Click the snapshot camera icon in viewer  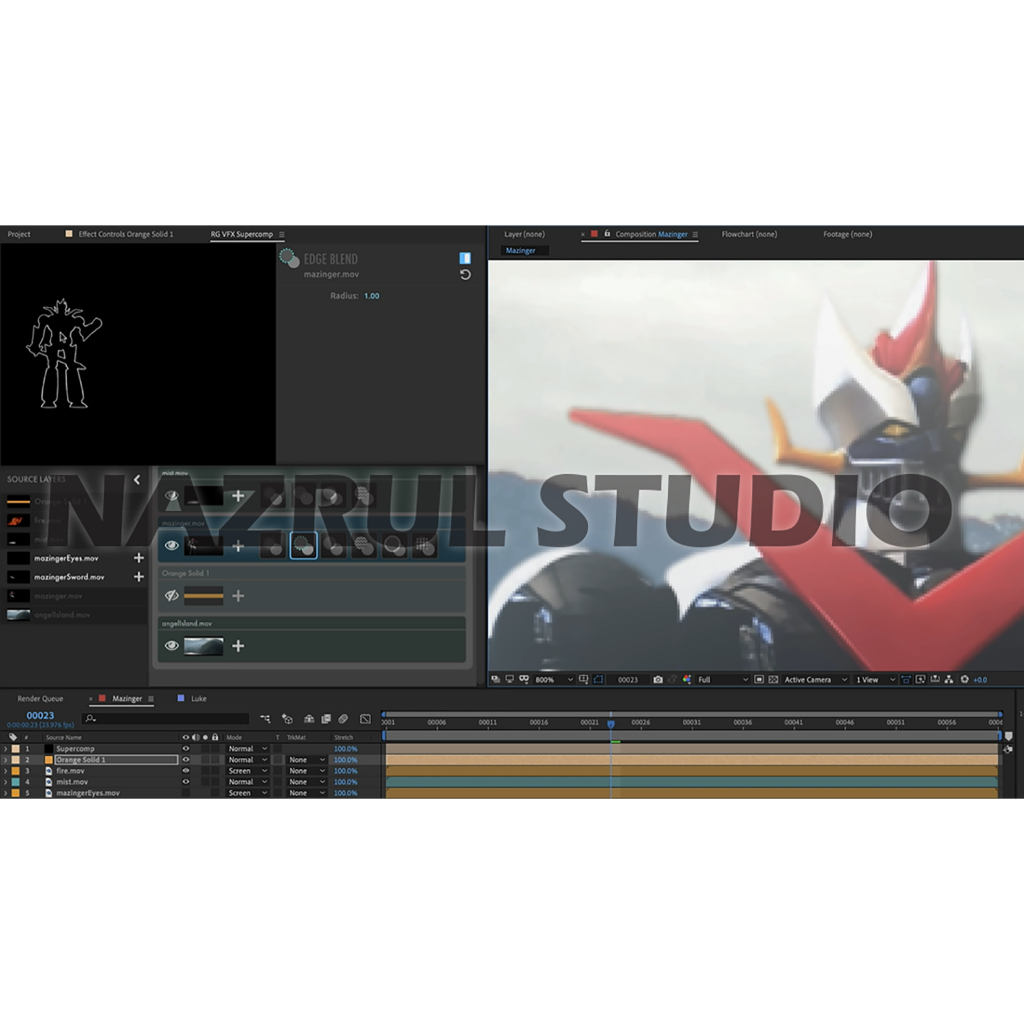coord(658,680)
